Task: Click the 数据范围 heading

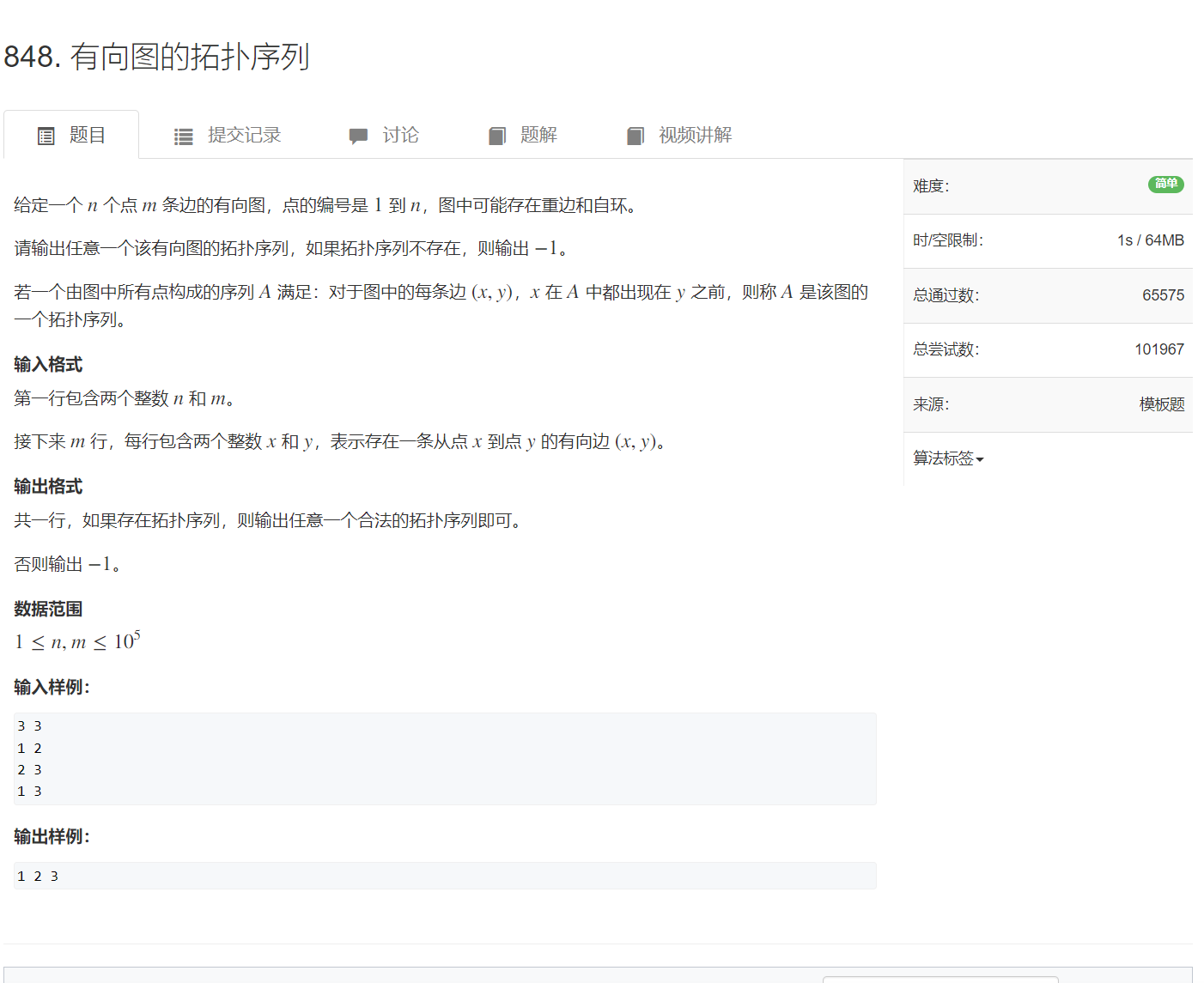Action: 48,609
